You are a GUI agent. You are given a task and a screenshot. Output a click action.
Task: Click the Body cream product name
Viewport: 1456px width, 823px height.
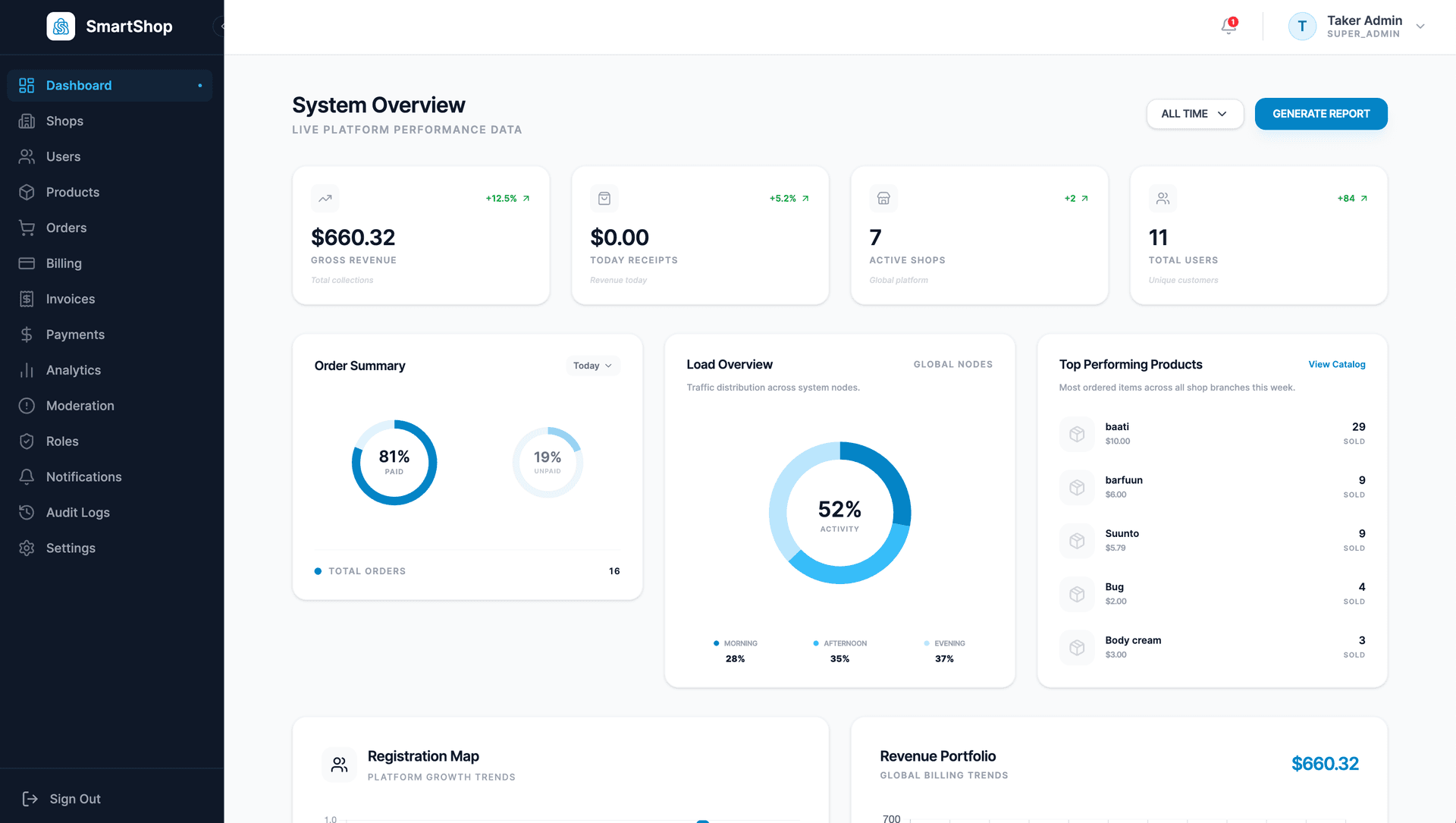[1133, 640]
